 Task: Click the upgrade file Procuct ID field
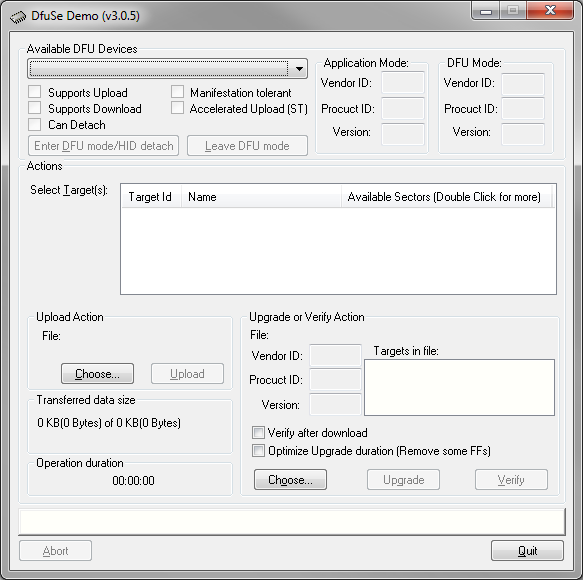click(335, 380)
